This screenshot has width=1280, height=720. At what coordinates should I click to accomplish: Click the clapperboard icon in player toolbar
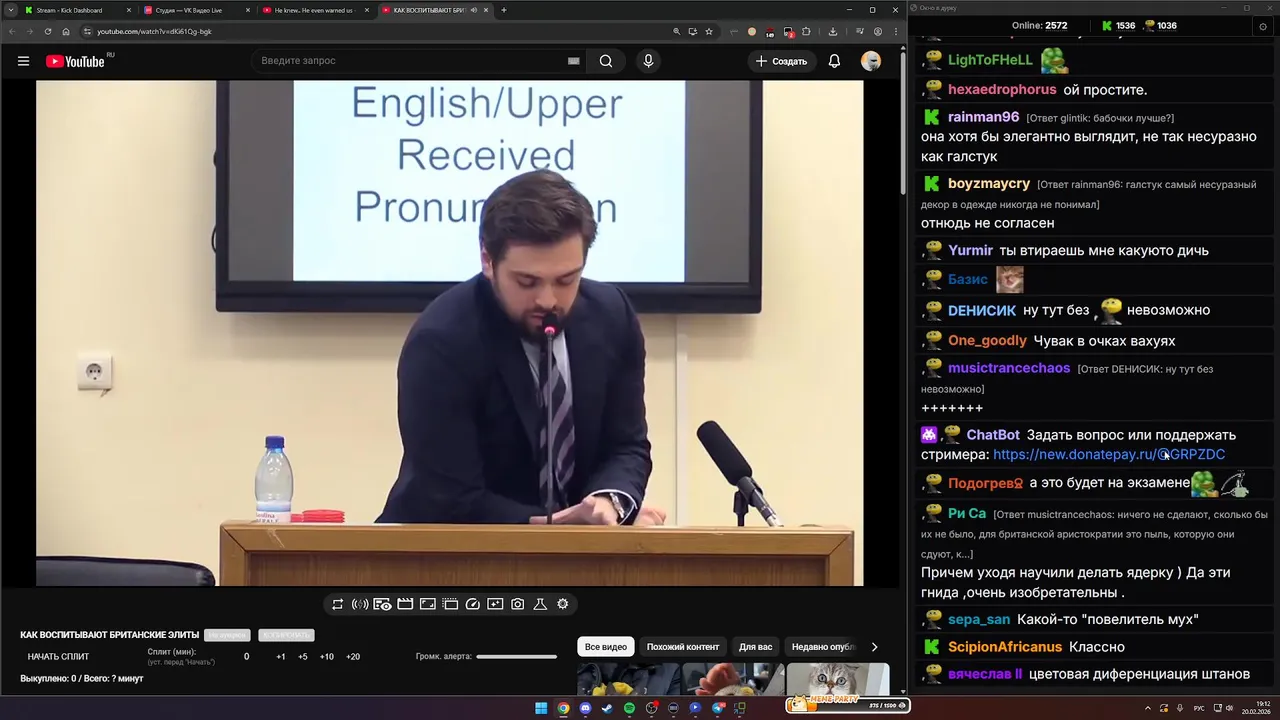(405, 604)
